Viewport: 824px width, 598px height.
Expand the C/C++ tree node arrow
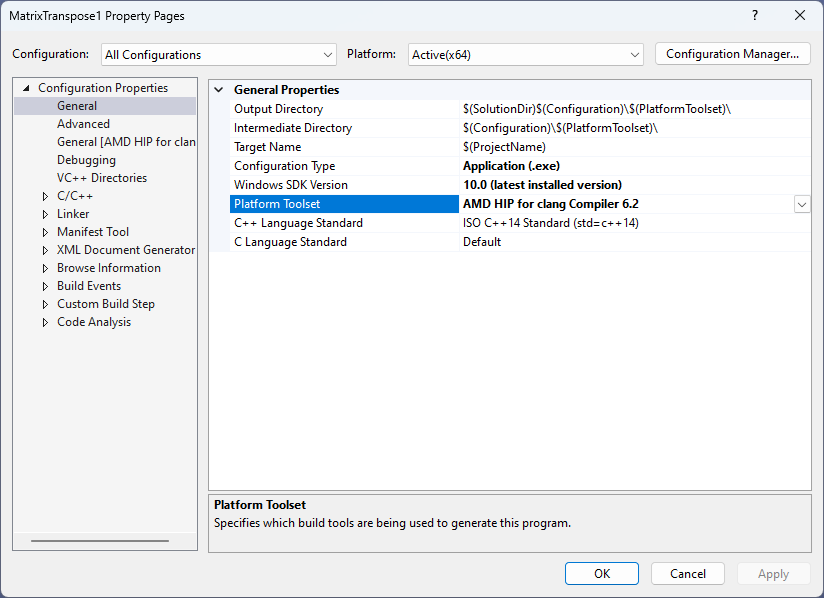pyautogui.click(x=45, y=196)
